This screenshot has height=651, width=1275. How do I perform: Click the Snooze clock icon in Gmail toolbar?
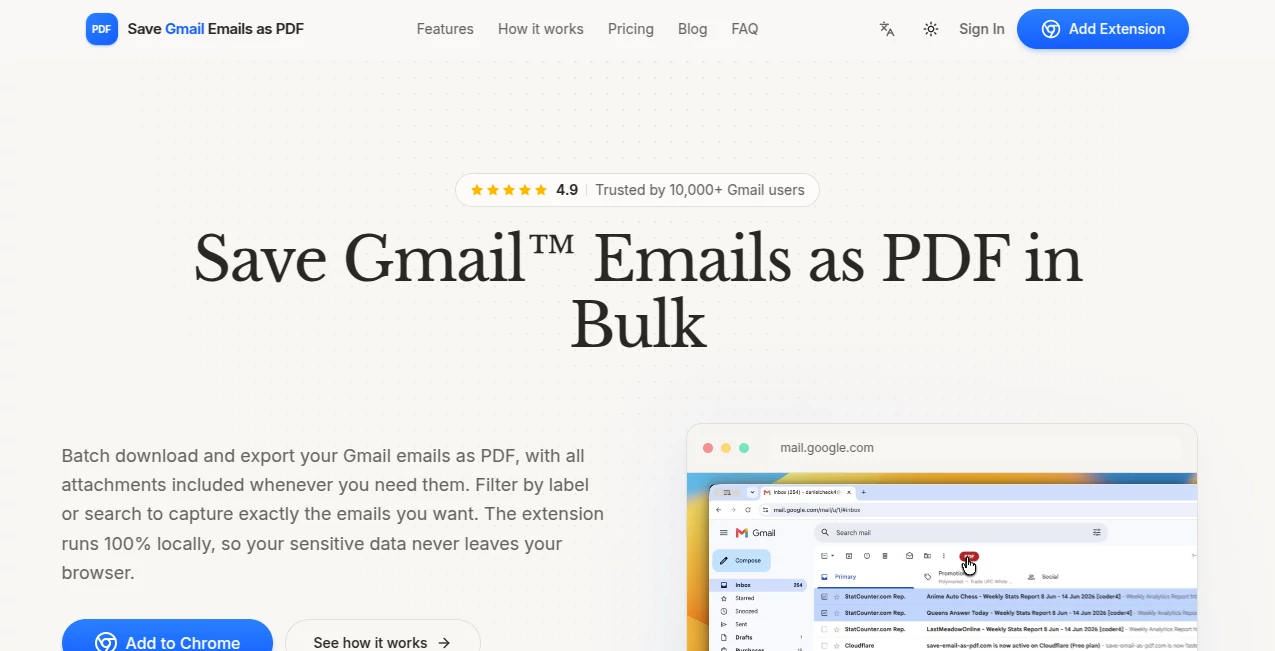(x=867, y=556)
